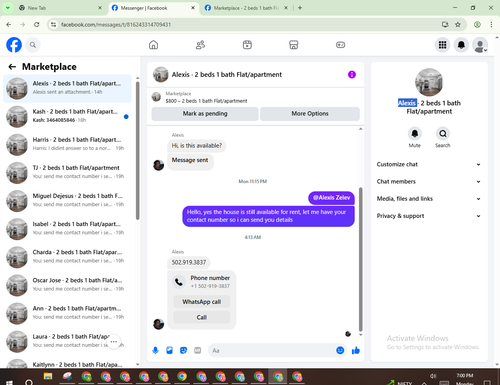Bookmark this page star icon

pos(458,24)
